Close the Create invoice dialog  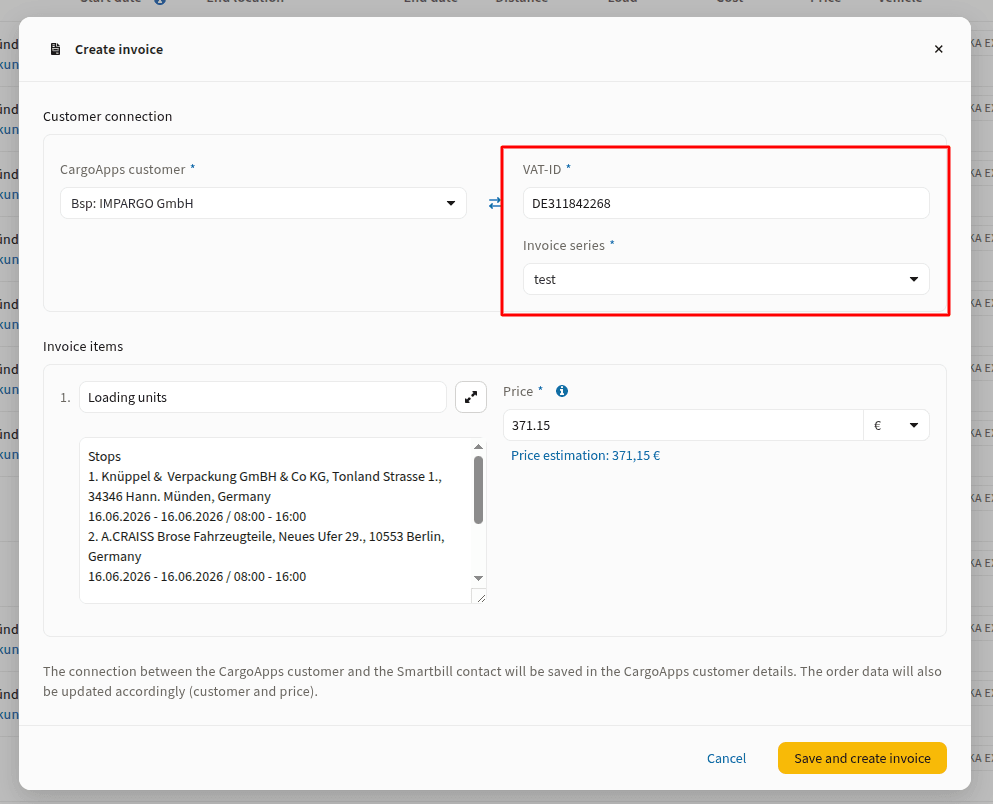pos(939,49)
